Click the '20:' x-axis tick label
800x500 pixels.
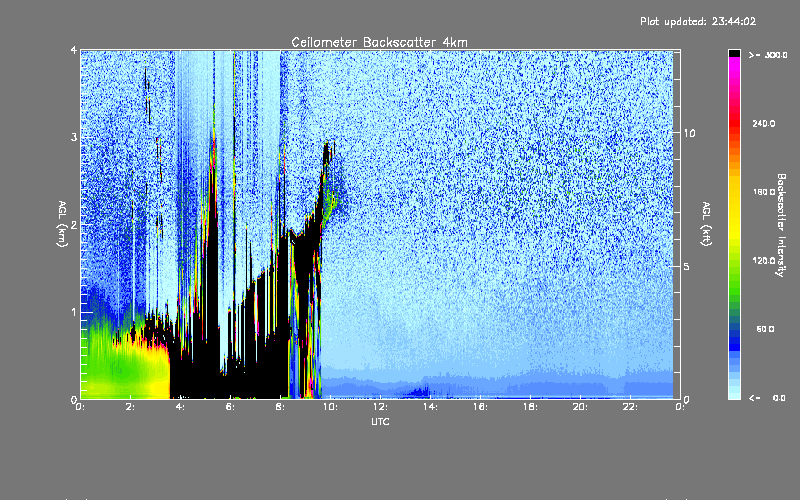coord(580,407)
